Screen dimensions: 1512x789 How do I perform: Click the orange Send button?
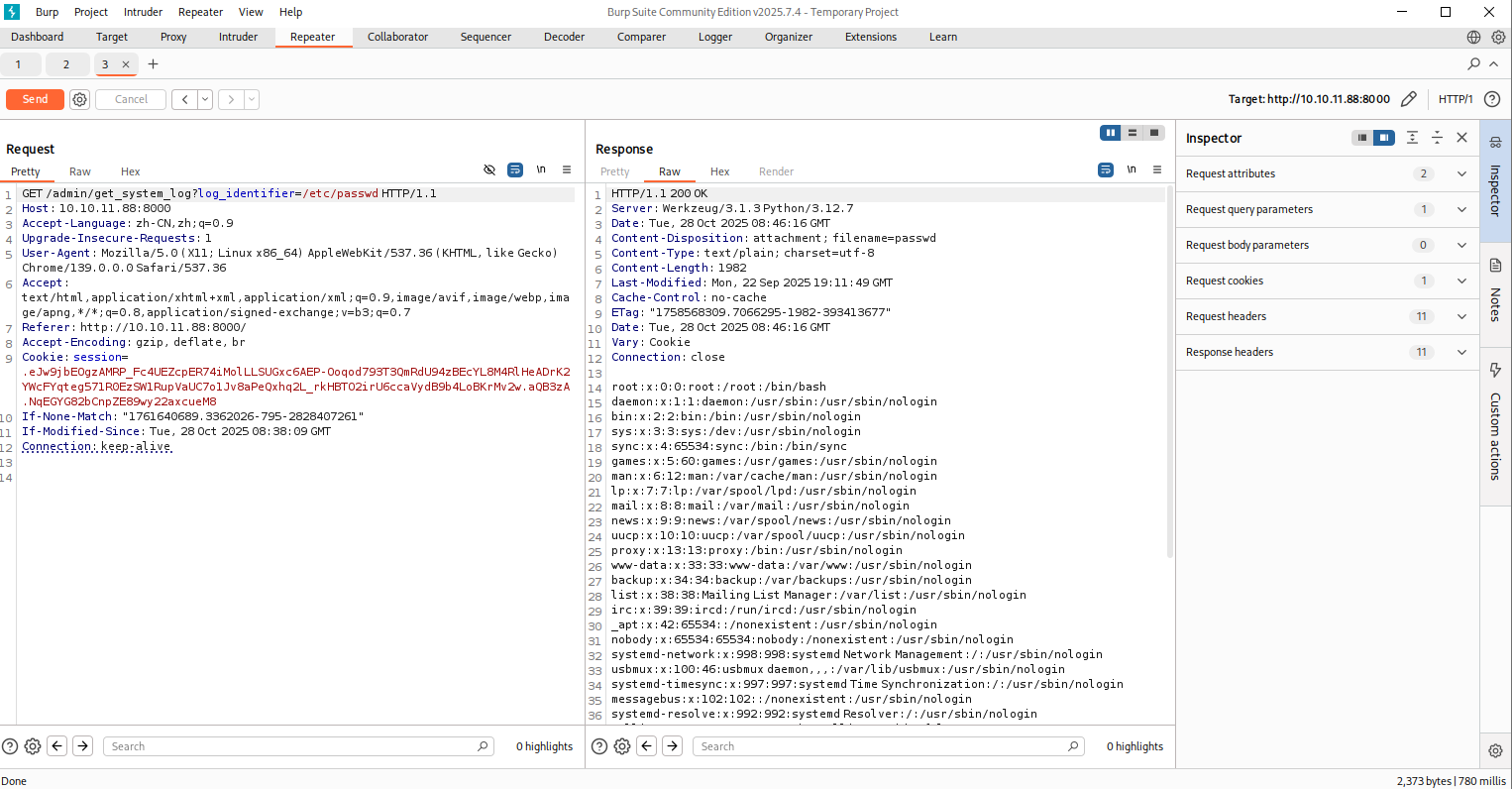tap(35, 99)
